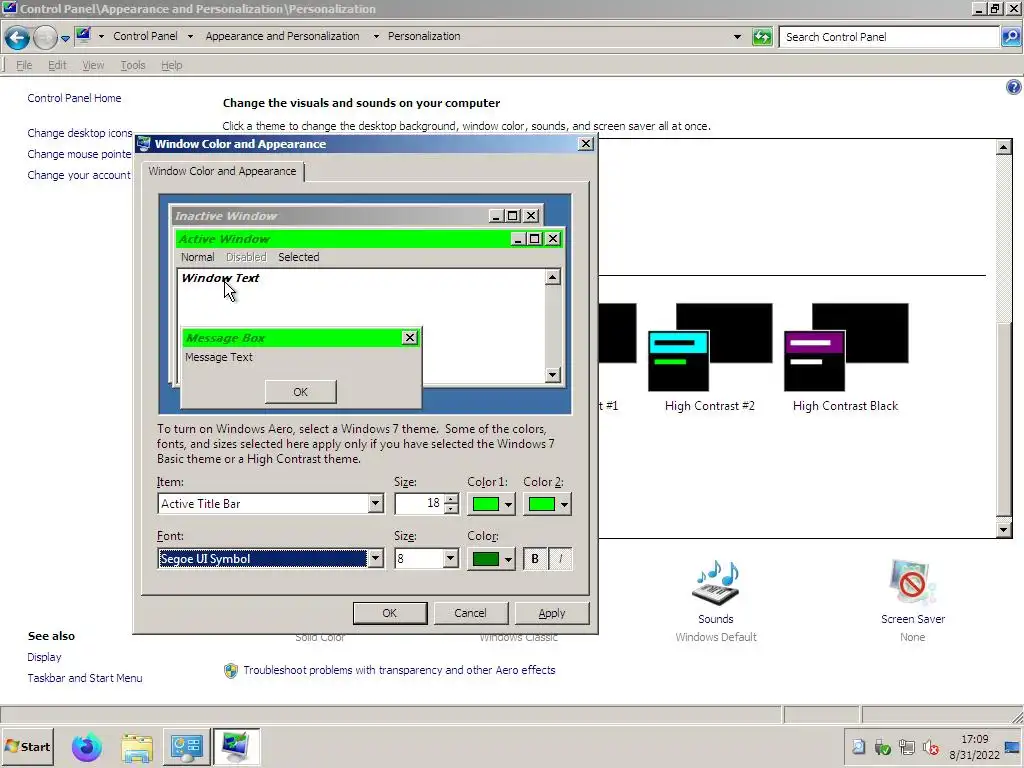Open the Help menu
The width and height of the screenshot is (1024, 768).
(x=171, y=65)
